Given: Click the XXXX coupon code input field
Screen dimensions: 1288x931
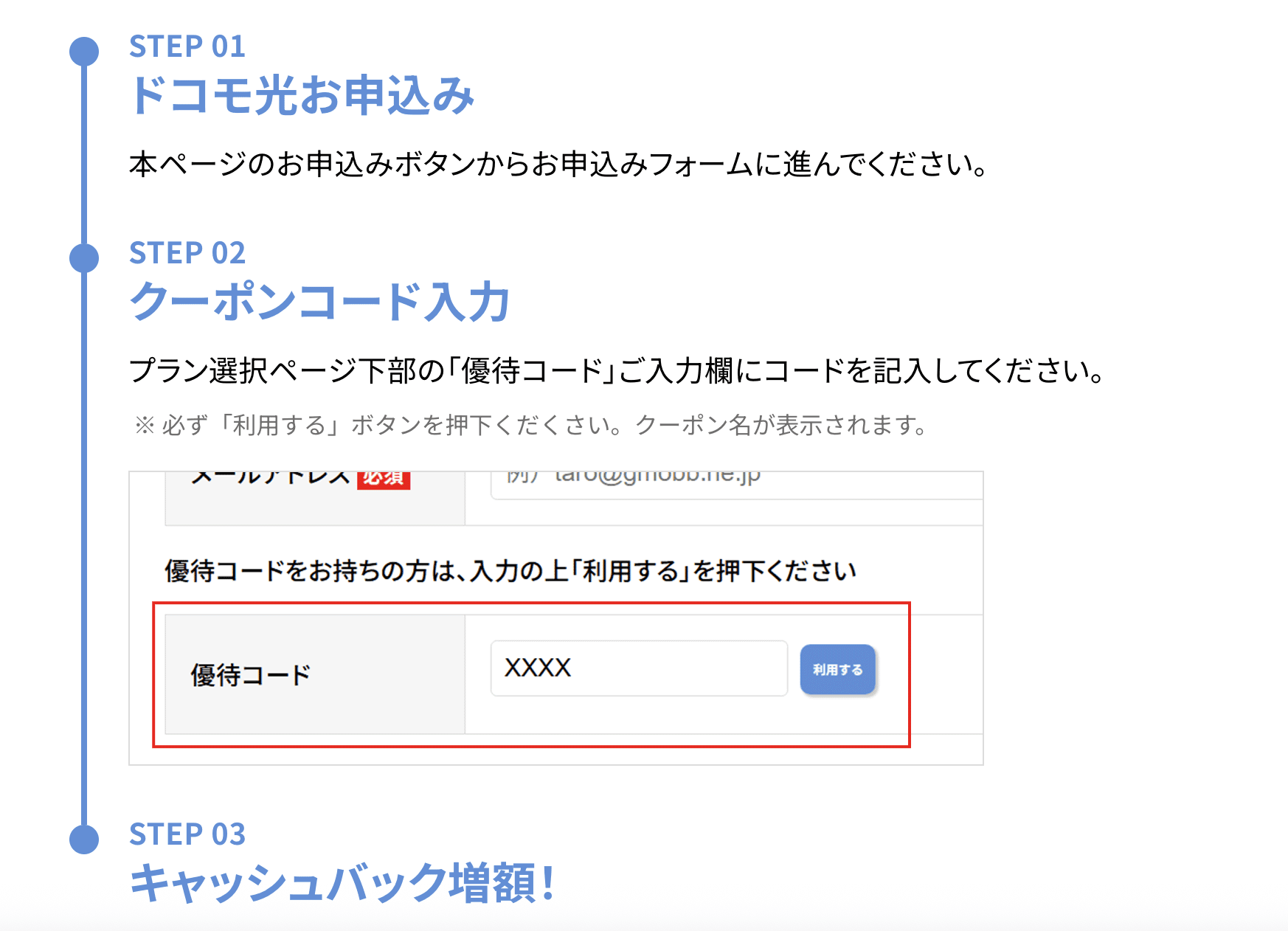Looking at the screenshot, I should tap(638, 669).
